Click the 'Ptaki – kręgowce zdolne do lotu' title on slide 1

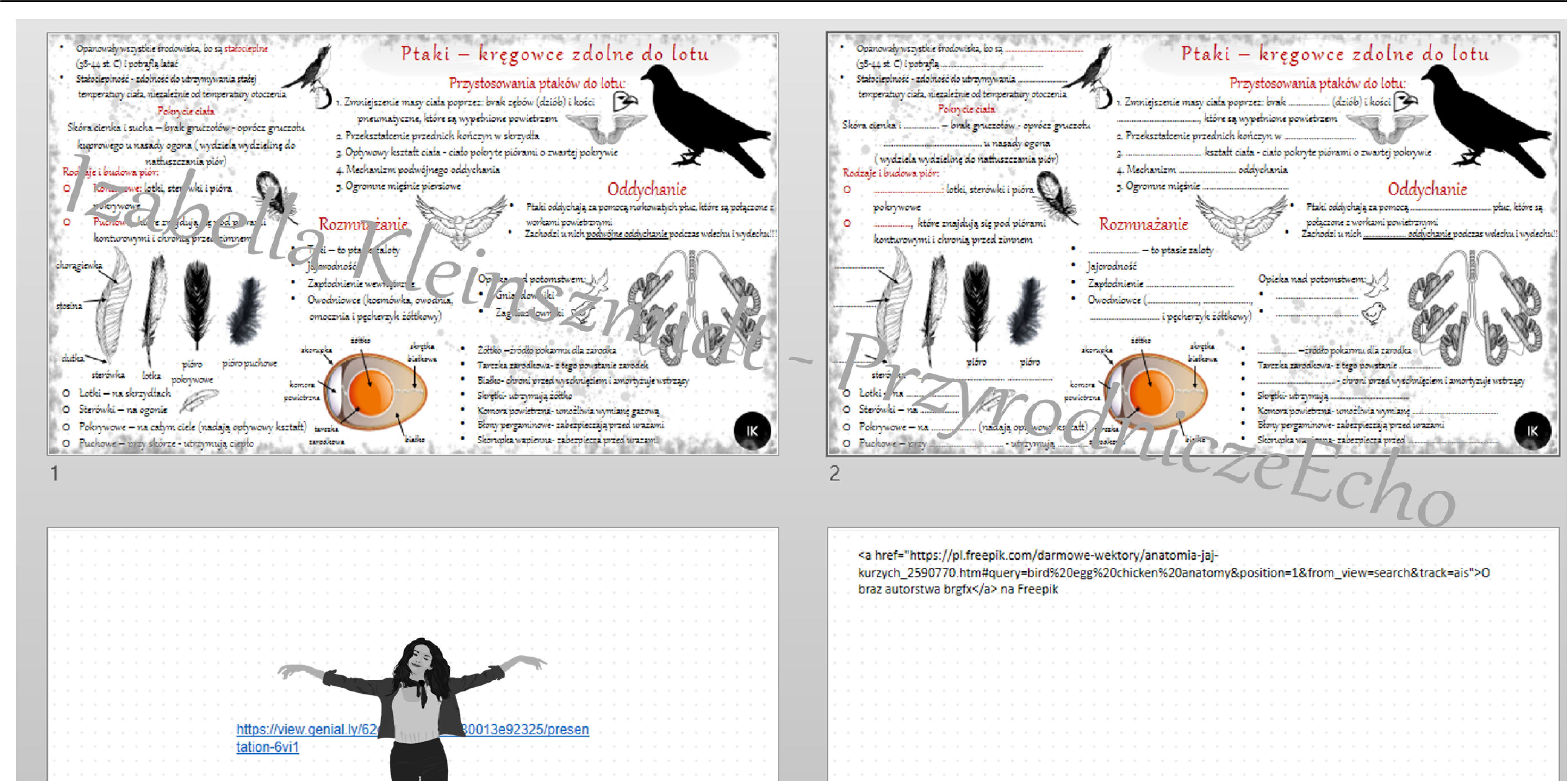(555, 54)
